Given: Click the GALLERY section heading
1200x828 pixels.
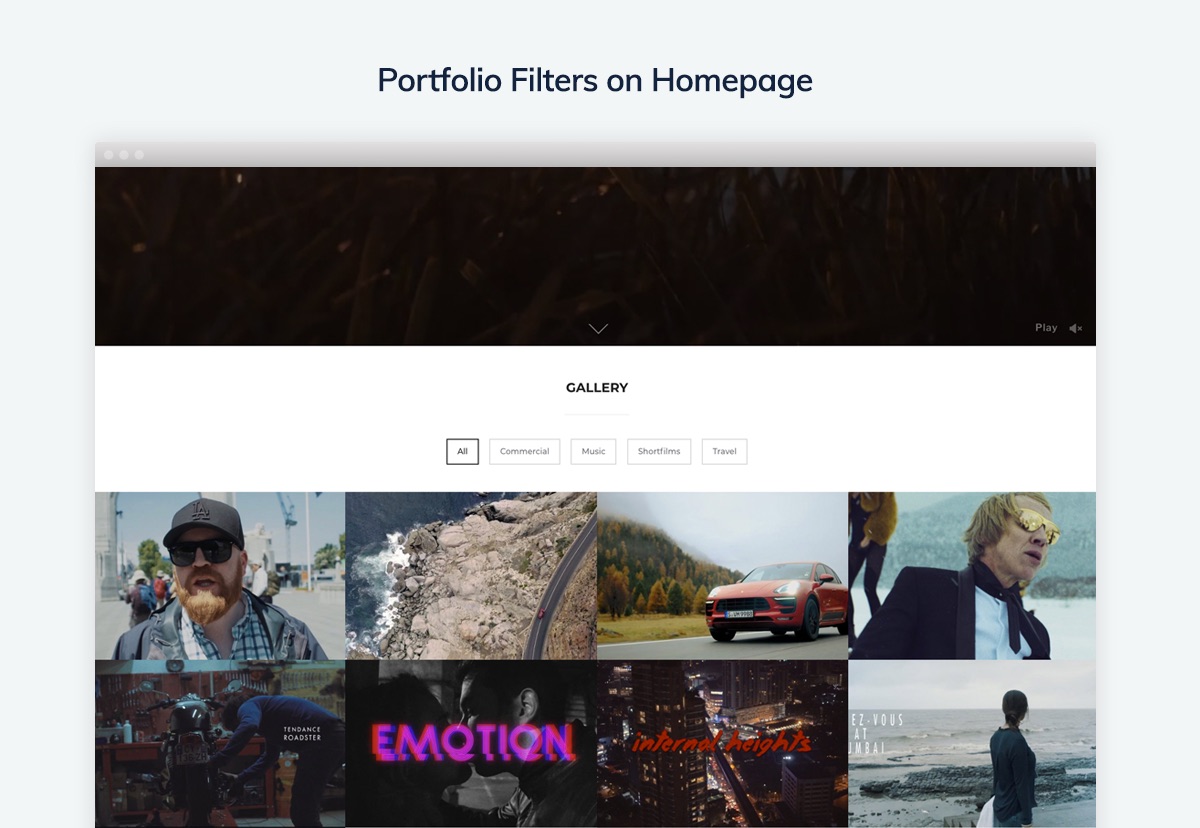Looking at the screenshot, I should pos(597,388).
